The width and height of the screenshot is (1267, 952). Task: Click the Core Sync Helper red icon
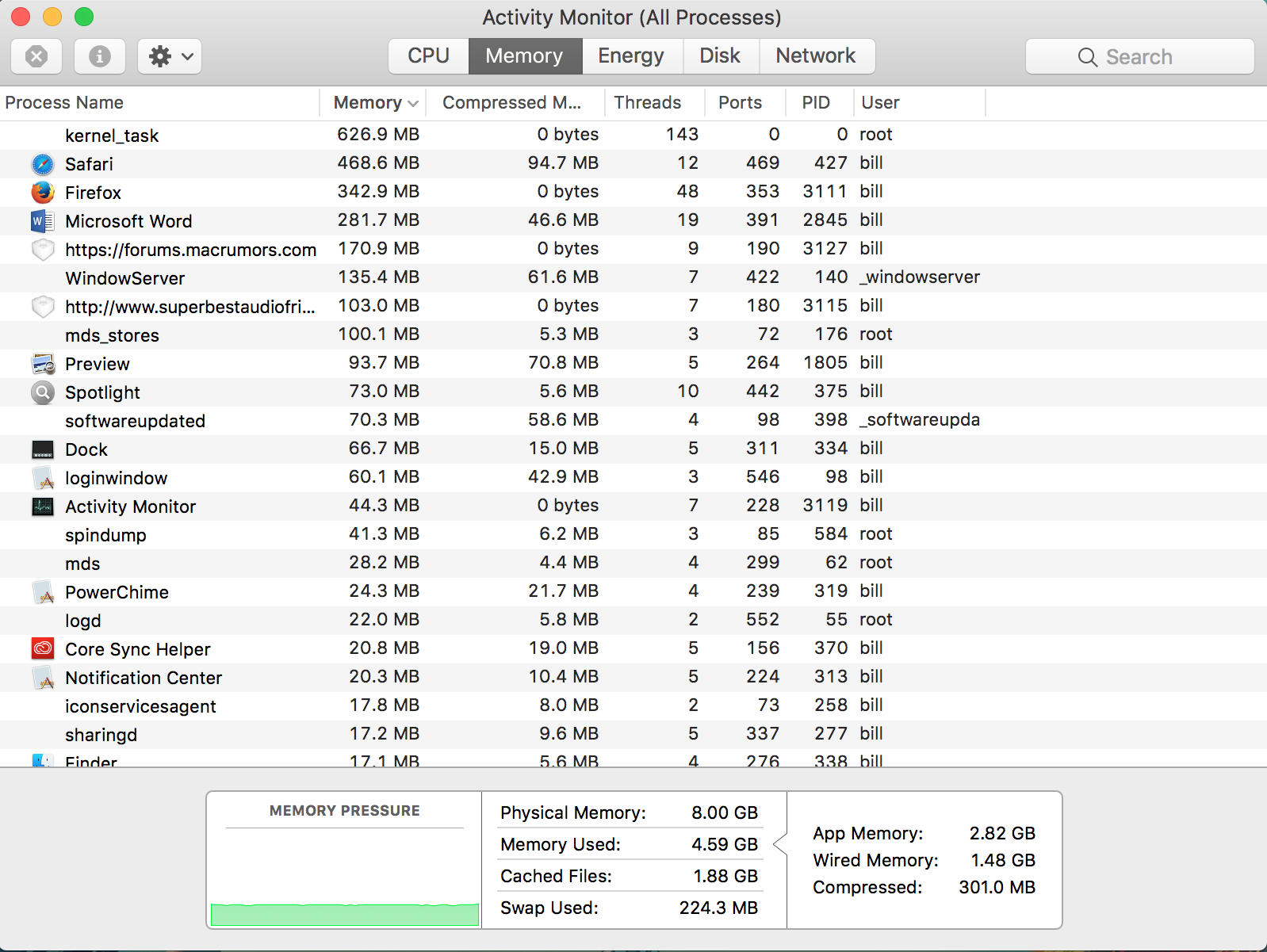(x=43, y=649)
